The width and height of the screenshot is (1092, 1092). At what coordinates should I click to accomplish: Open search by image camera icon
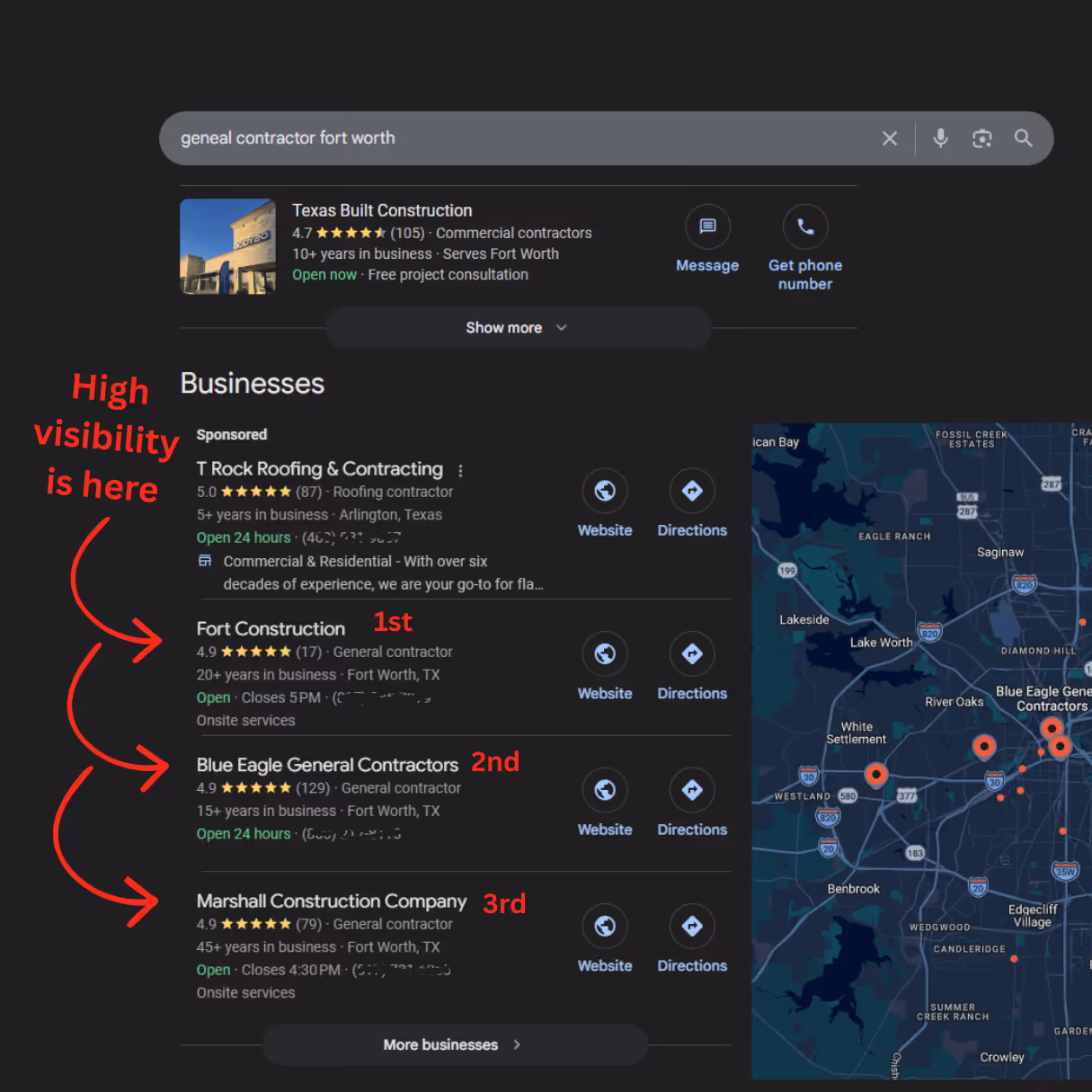click(982, 138)
